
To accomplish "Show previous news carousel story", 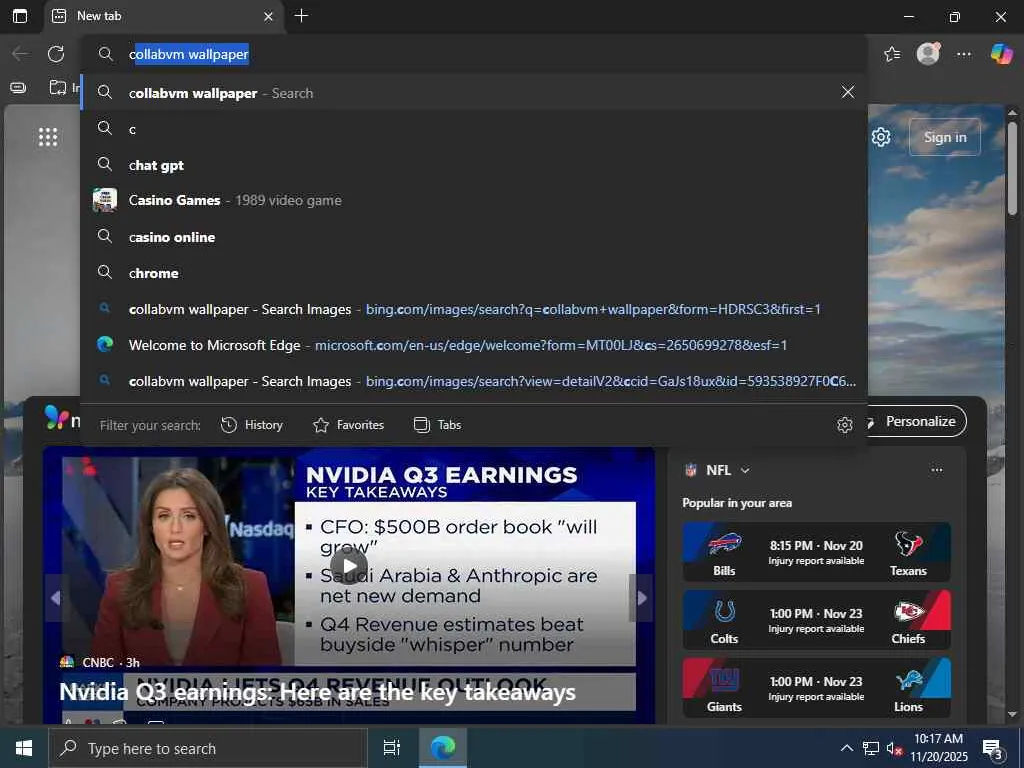I will tap(56, 598).
